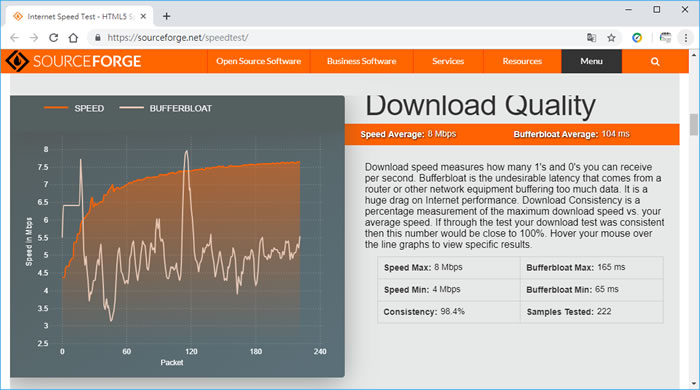
Task: Open site search with magnifier icon
Action: click(655, 62)
